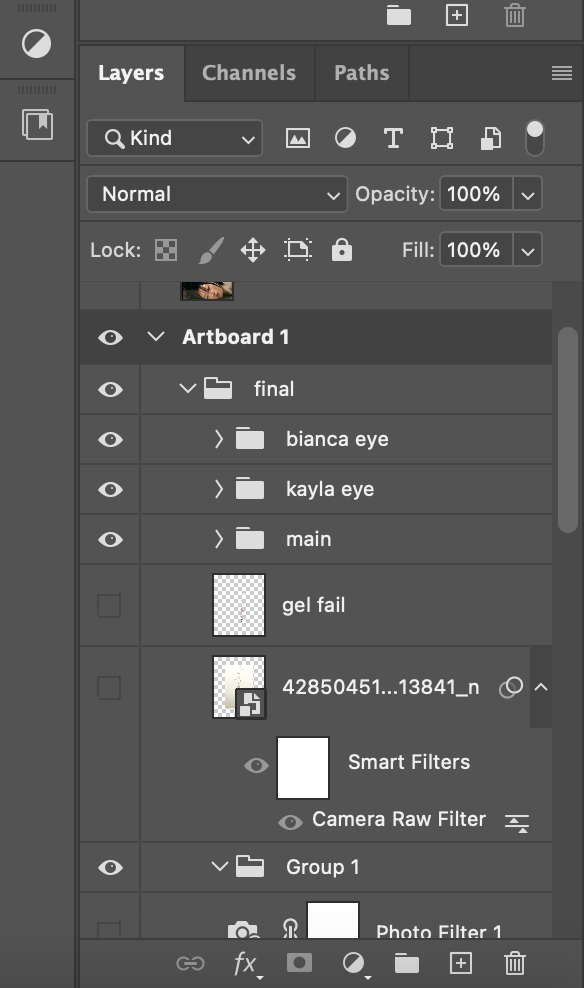Click the Lock all padlock icon
The height and width of the screenshot is (988, 584).
coord(341,250)
